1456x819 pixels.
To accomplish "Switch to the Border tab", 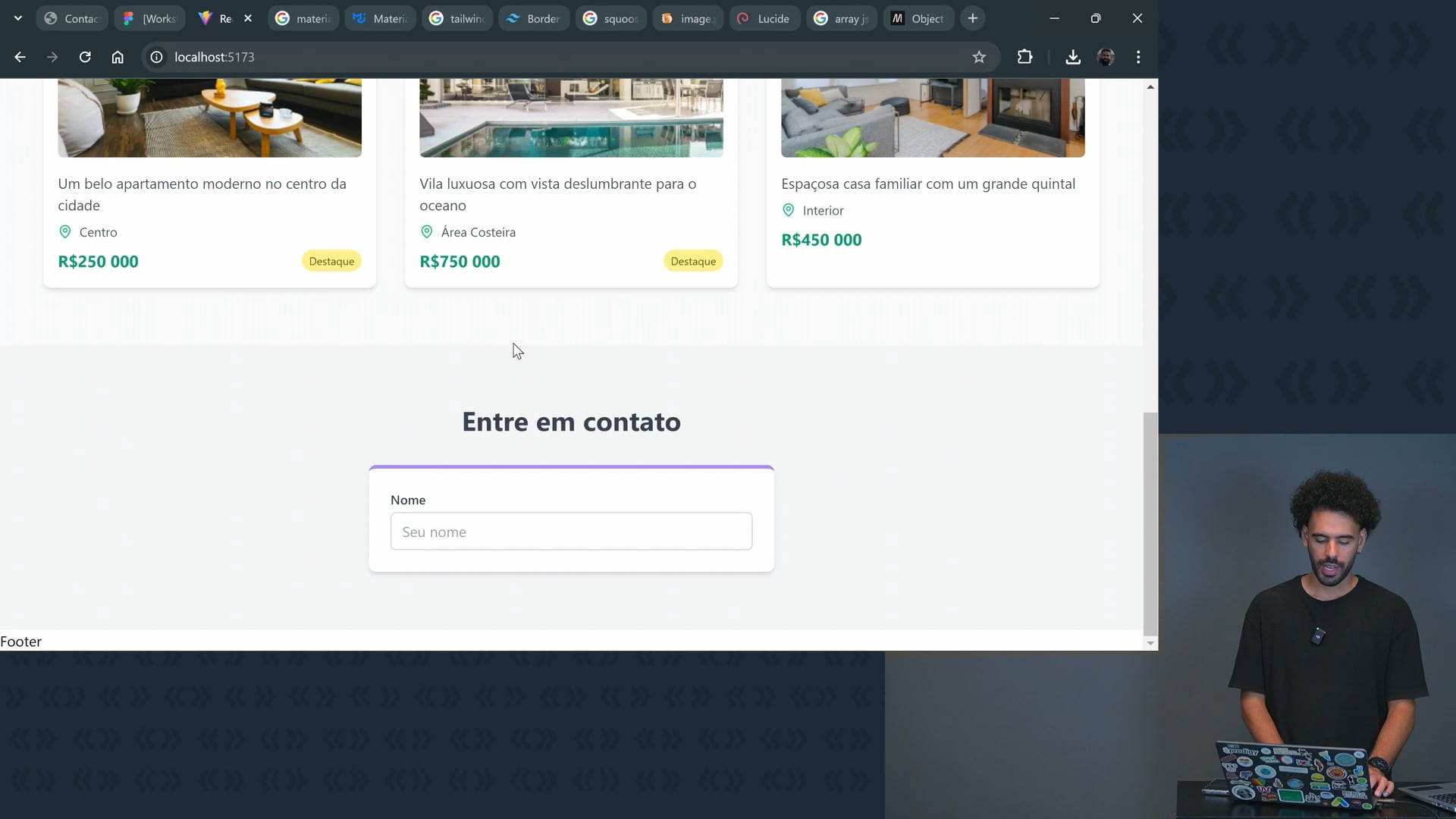I will point(534,18).
